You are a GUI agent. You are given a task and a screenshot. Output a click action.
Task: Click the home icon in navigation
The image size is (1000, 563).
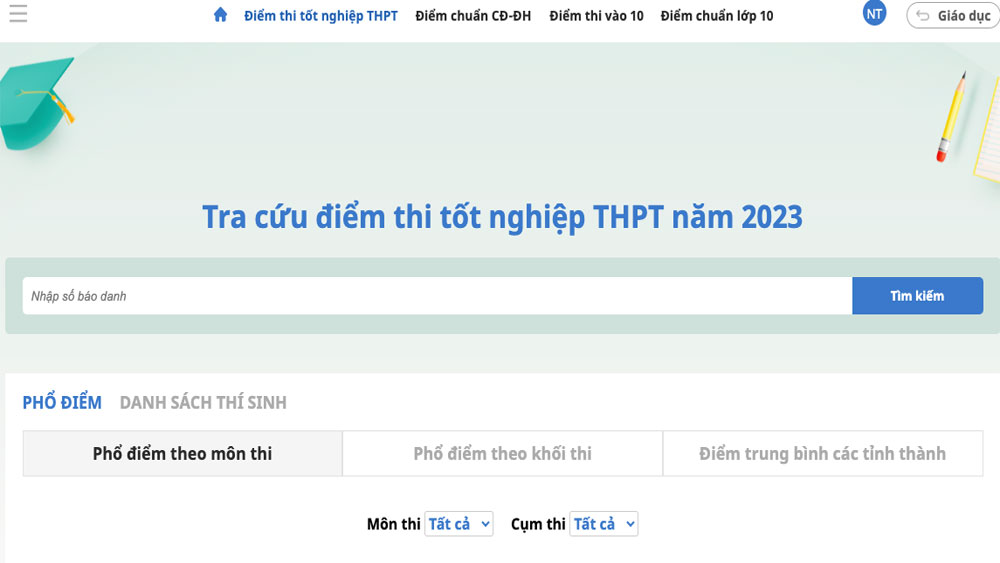click(221, 15)
